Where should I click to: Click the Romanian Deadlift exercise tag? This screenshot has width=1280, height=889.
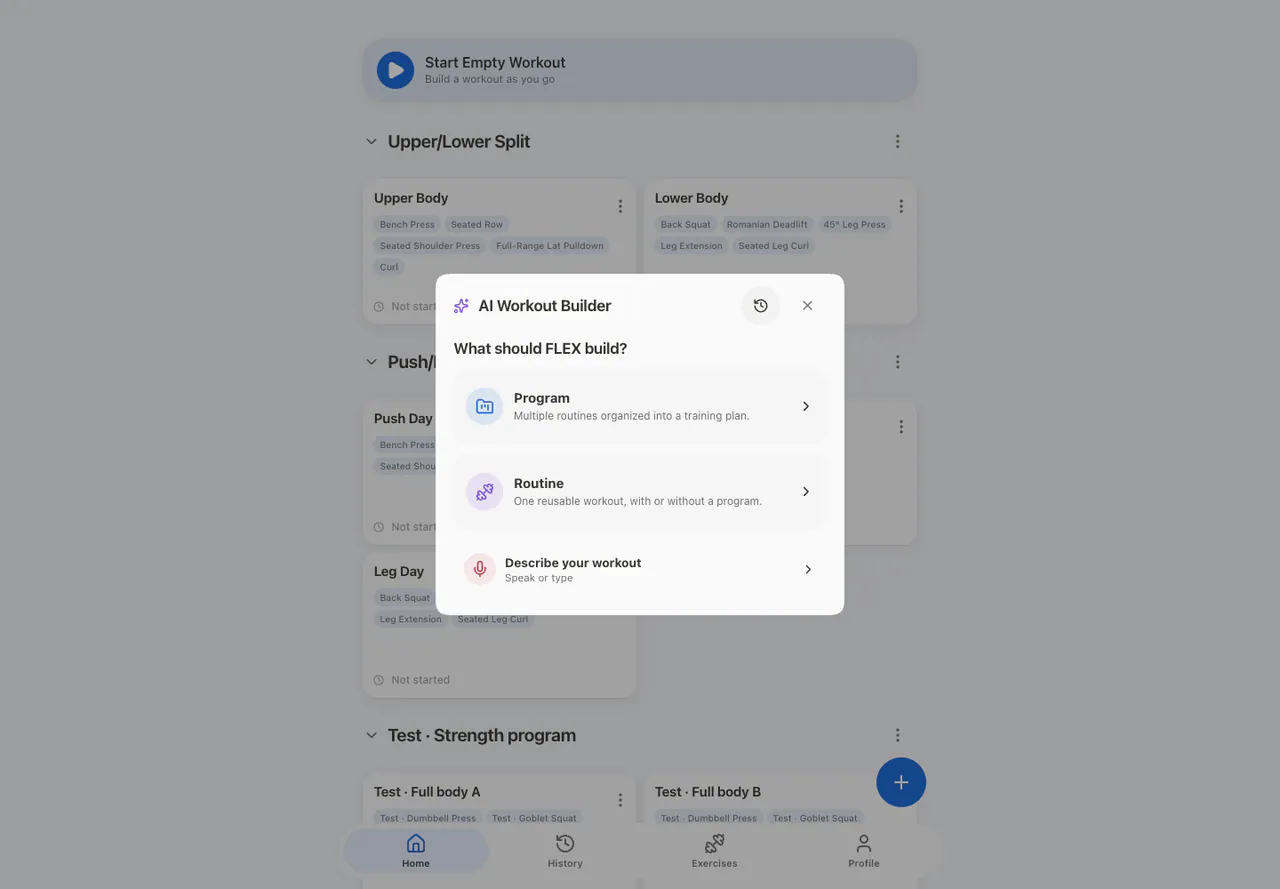767,225
